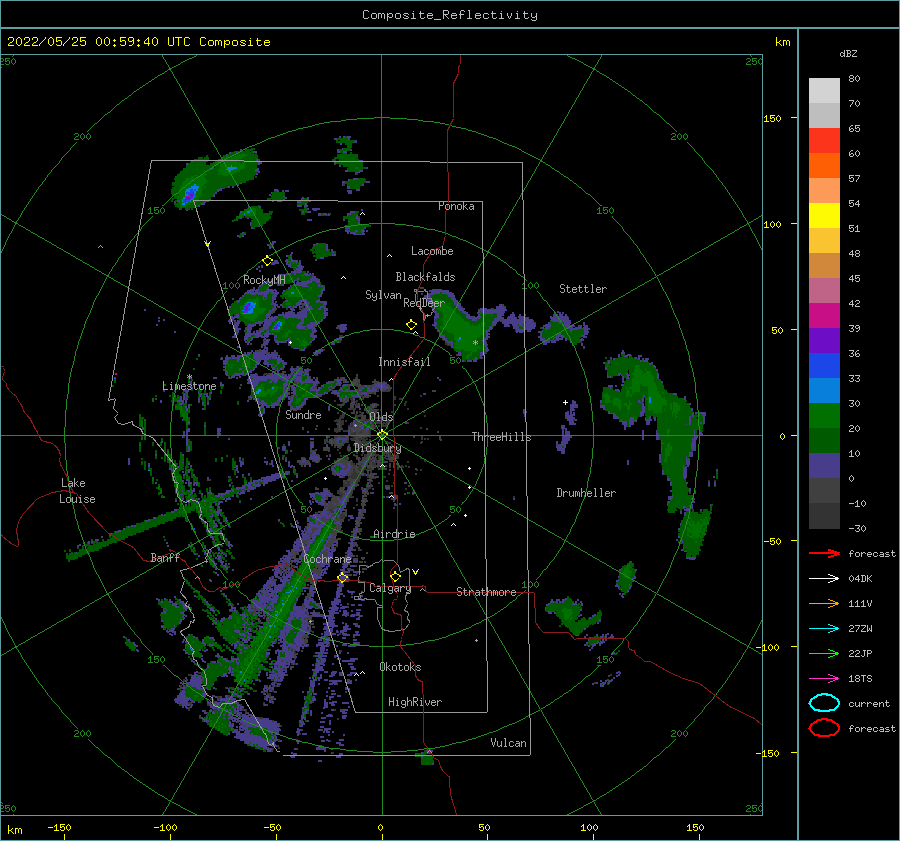Select the blue 36-33 dBZ swatch
Screen dimensions: 900x841
pyautogui.click(x=824, y=366)
